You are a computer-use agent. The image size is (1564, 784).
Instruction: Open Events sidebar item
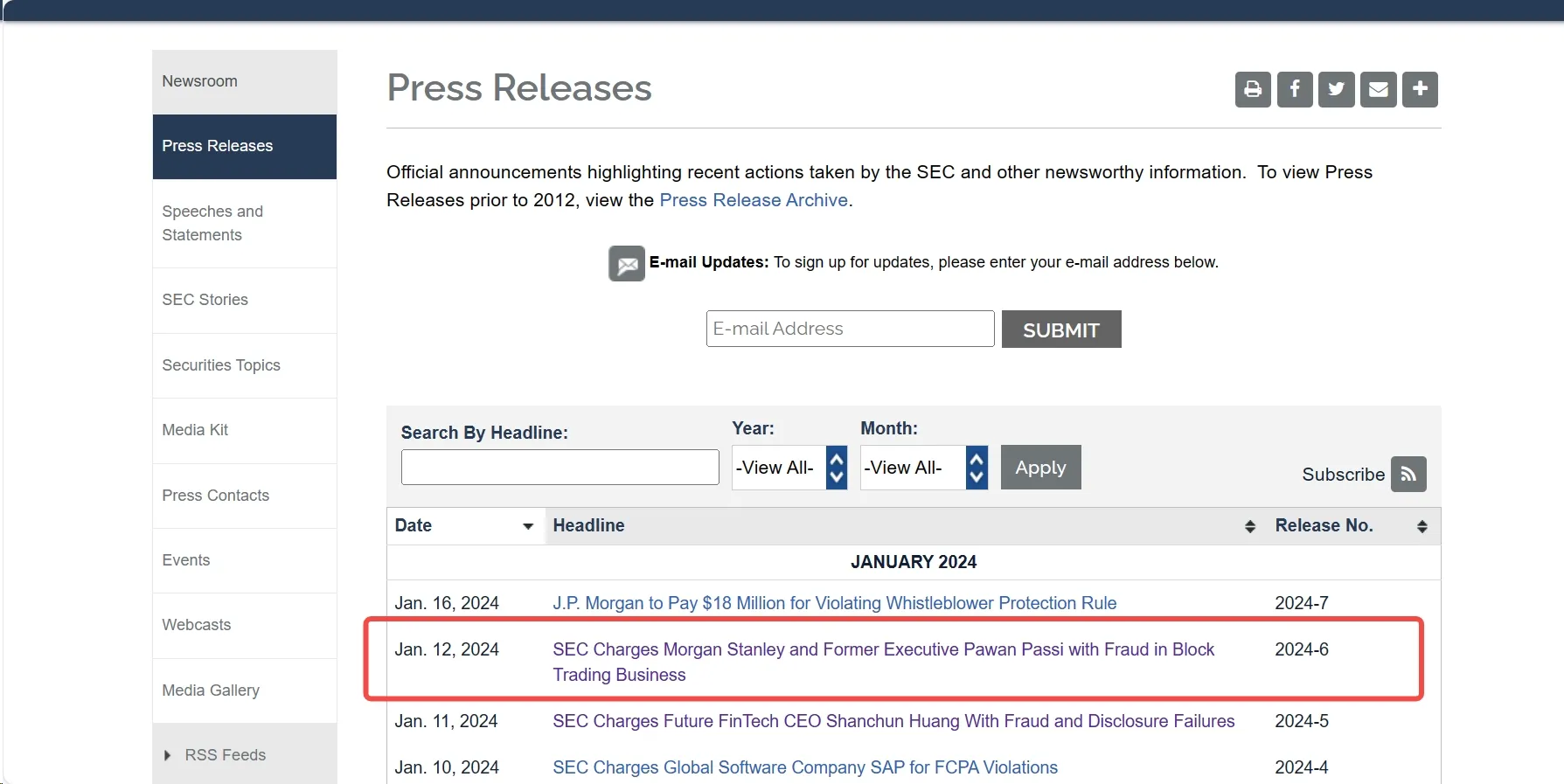click(245, 561)
